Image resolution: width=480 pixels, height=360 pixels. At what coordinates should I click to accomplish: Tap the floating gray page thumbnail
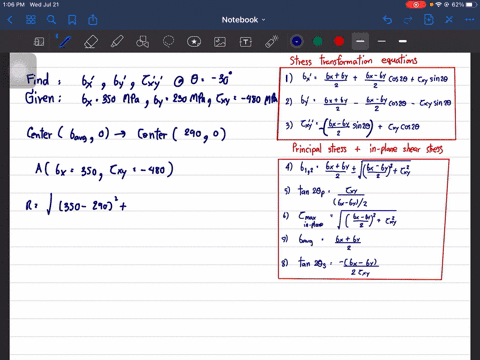(22, 70)
